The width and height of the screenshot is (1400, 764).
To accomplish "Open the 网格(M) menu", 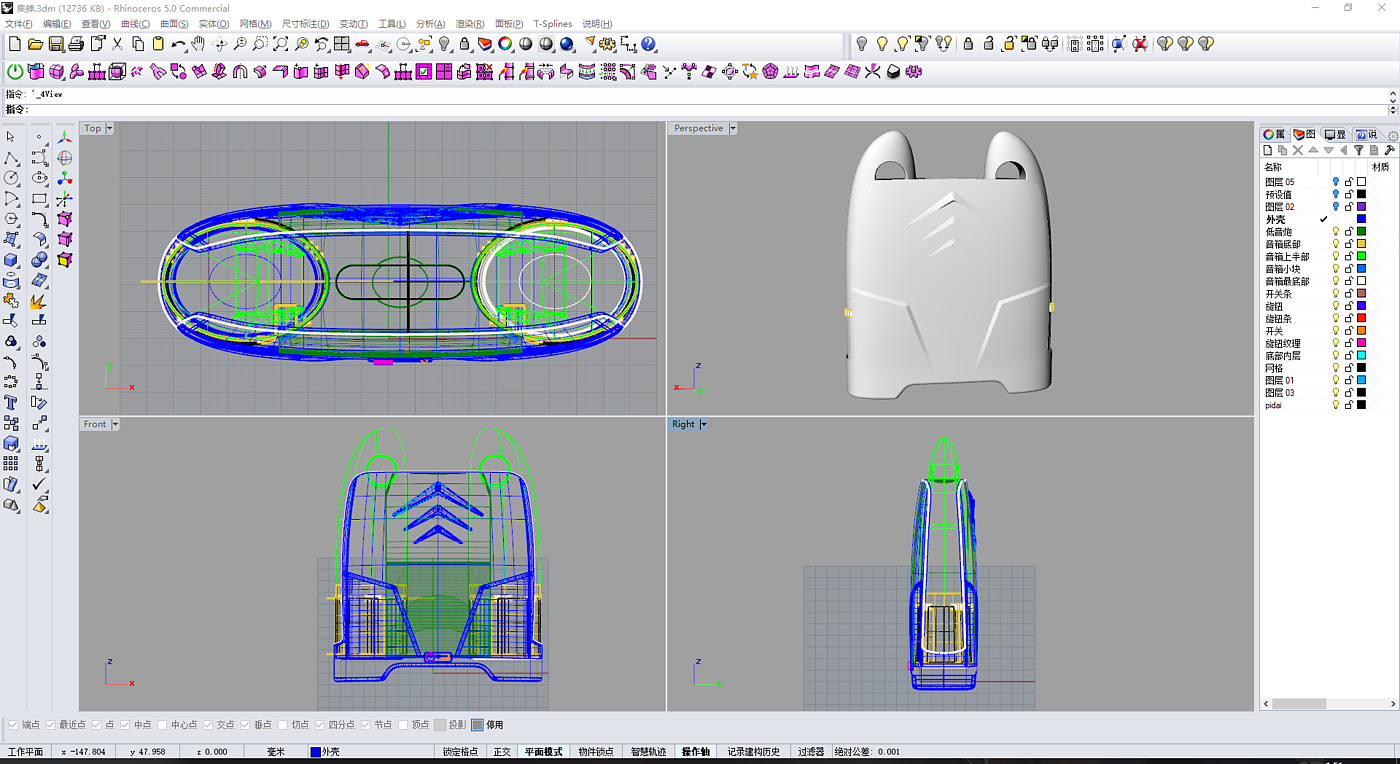I will click(x=255, y=24).
